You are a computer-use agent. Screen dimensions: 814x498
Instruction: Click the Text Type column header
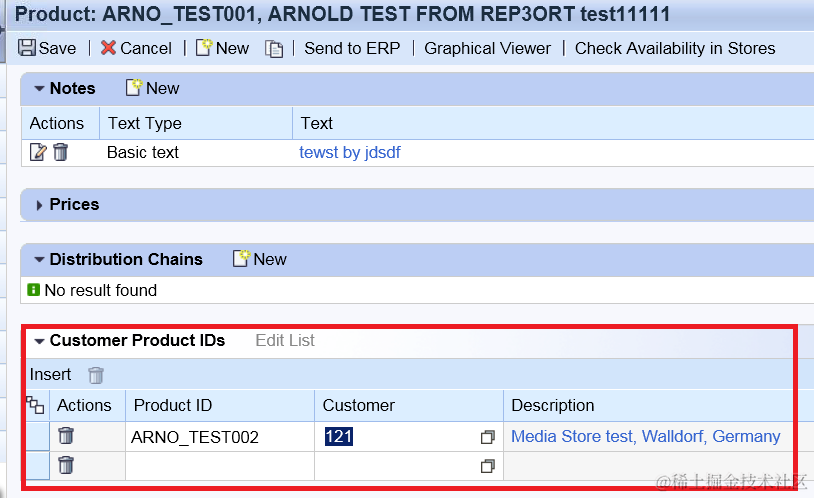coord(145,123)
